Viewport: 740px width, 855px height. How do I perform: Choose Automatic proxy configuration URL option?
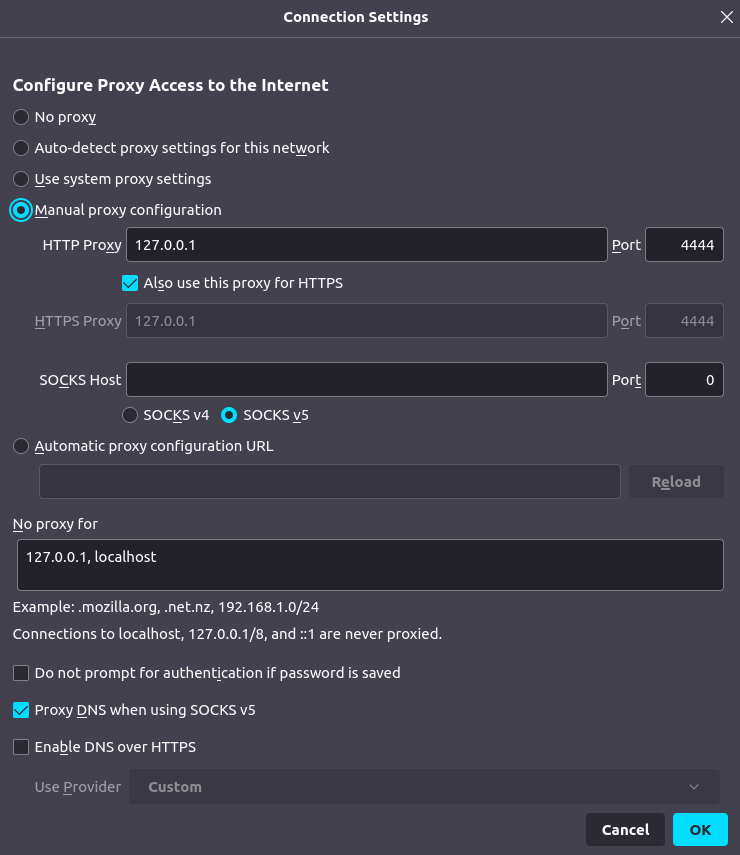pyautogui.click(x=21, y=446)
